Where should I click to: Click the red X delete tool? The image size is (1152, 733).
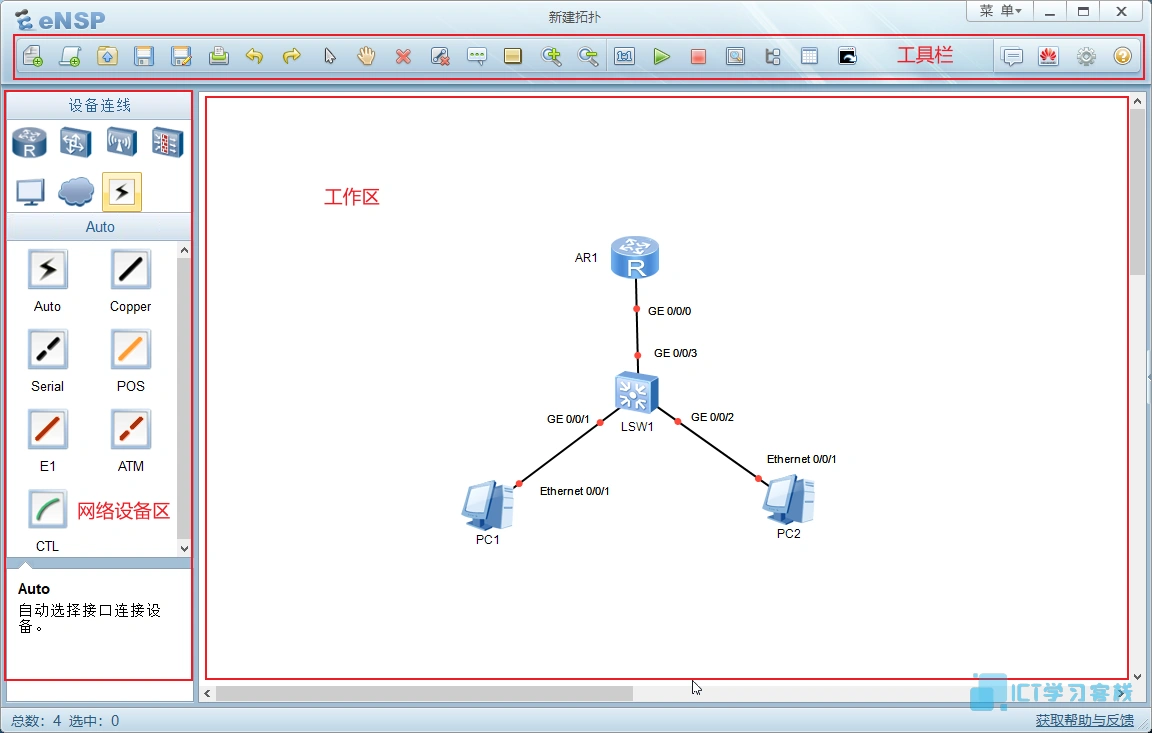[403, 57]
